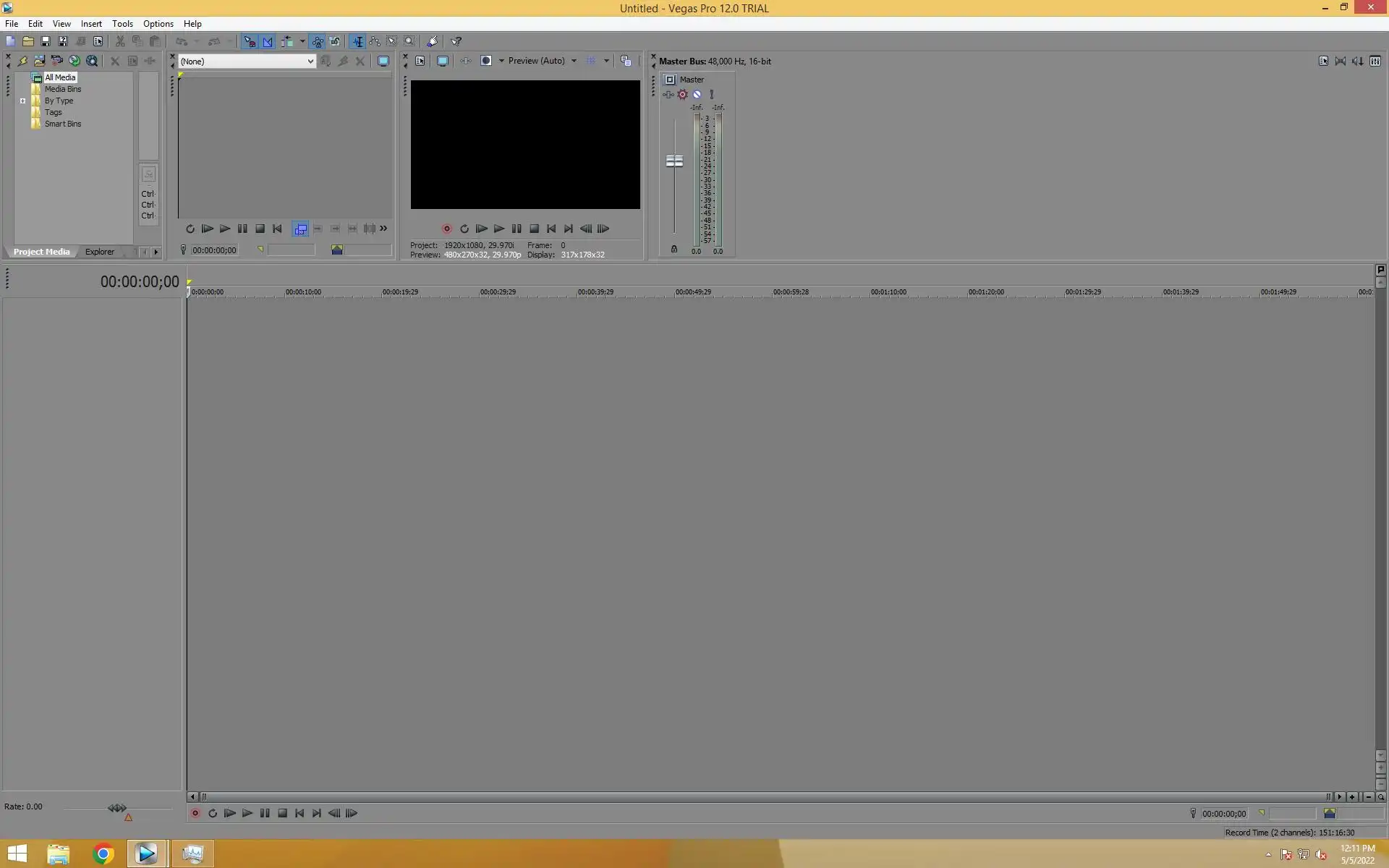Open the Tools menu
Screen dimensions: 1389x868
coord(122,24)
